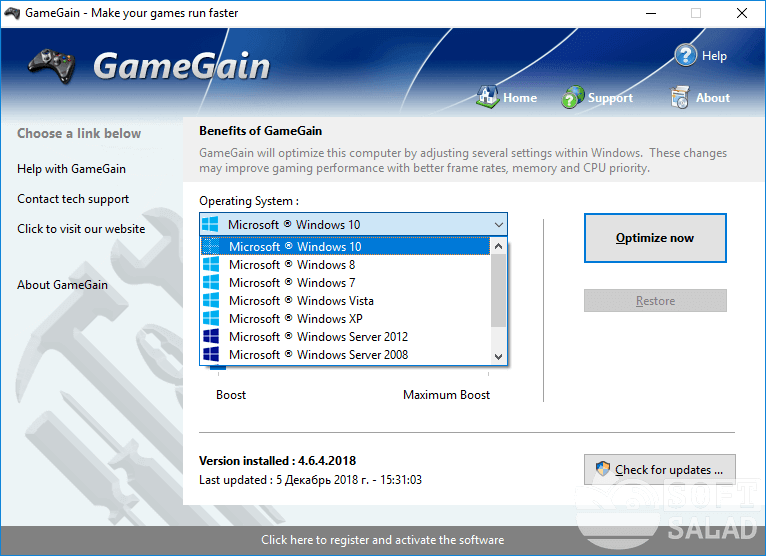Click the Windows logo beside Server 2012 entry
This screenshot has width=766, height=556.
tap(211, 337)
